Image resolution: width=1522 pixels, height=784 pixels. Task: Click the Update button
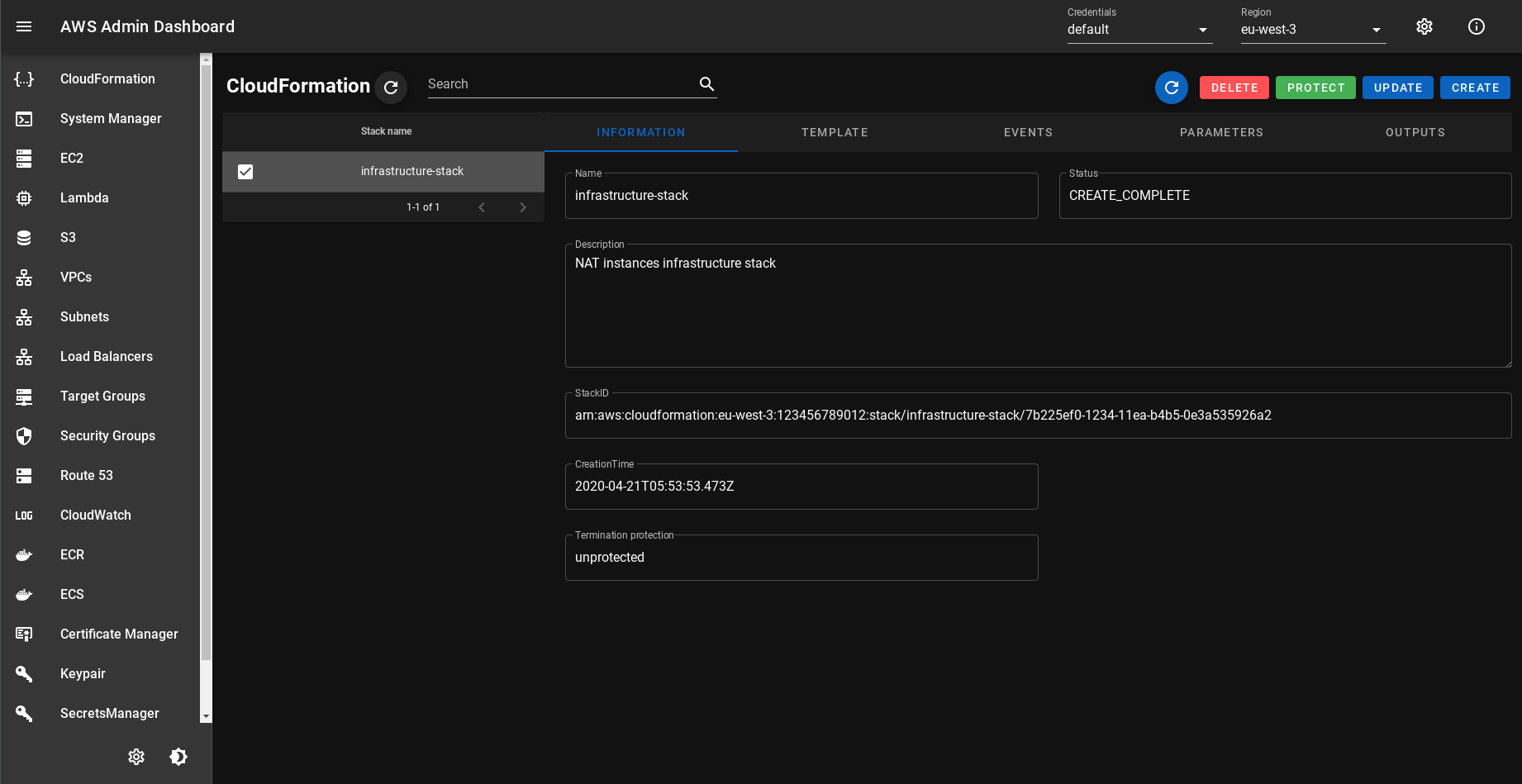coord(1398,88)
